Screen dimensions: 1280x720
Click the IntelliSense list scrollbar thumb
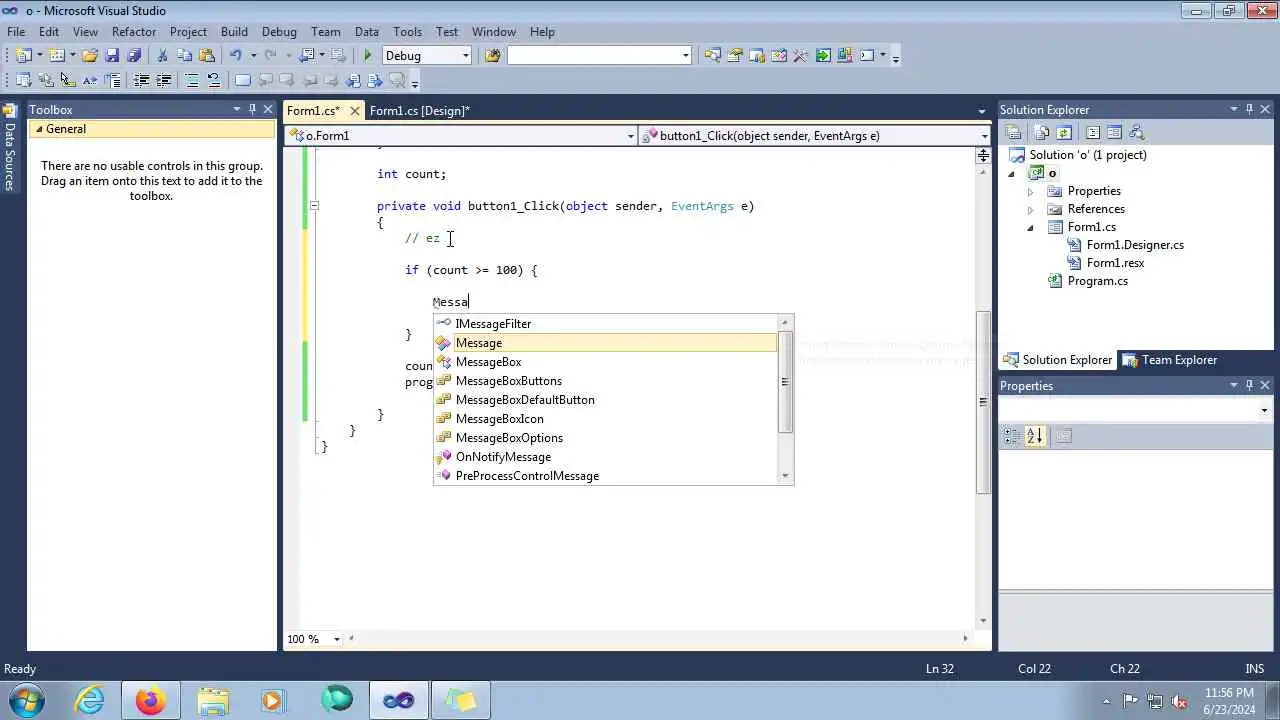(785, 381)
